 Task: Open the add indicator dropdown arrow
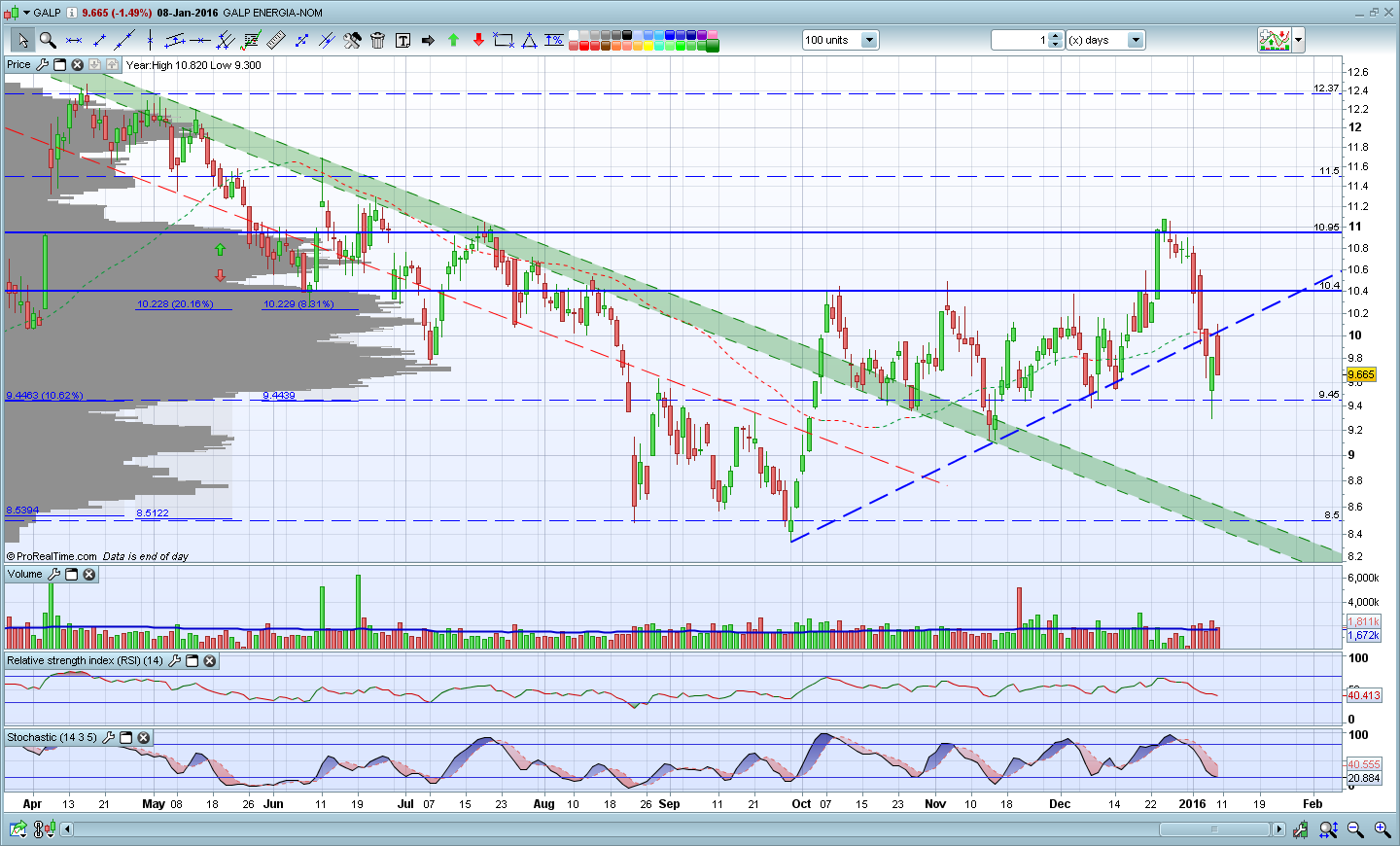[1299, 40]
